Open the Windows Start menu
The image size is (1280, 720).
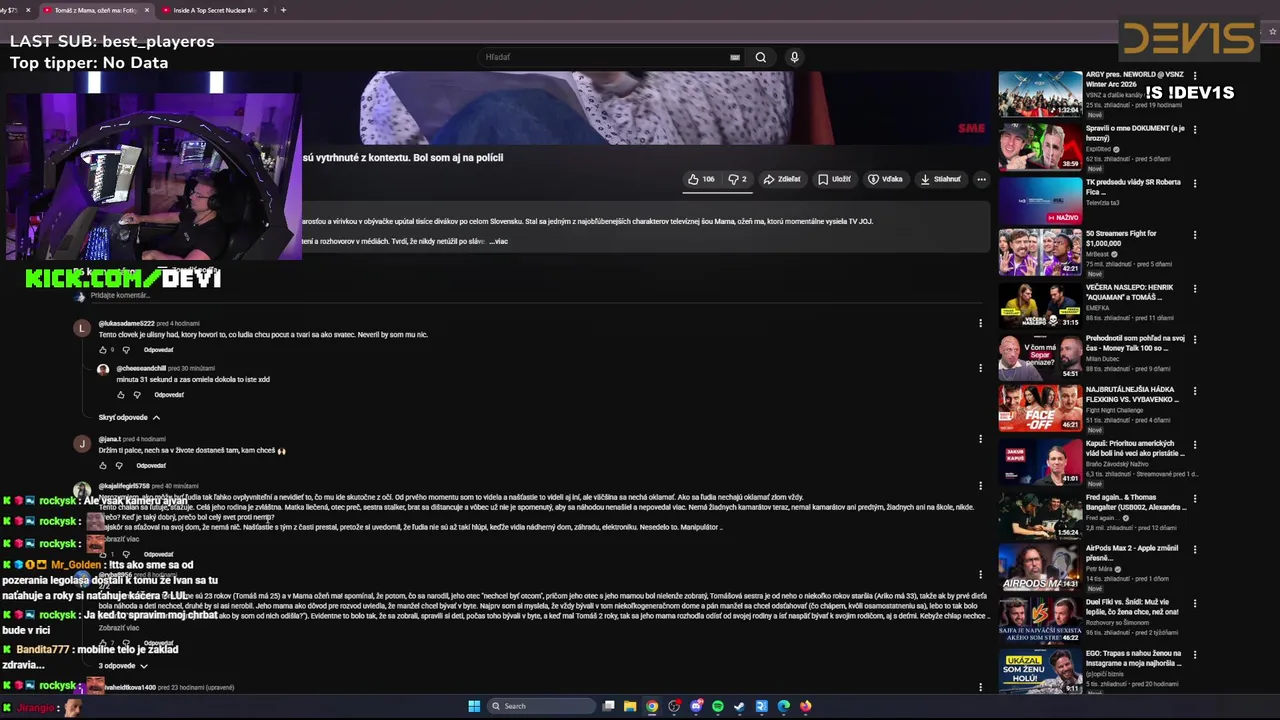[474, 706]
